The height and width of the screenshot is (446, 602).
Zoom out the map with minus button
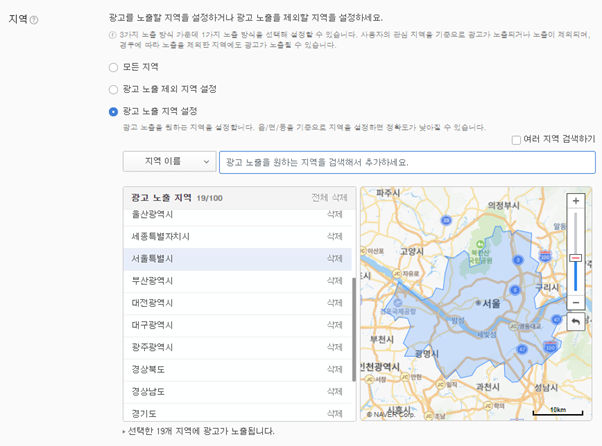(x=576, y=302)
